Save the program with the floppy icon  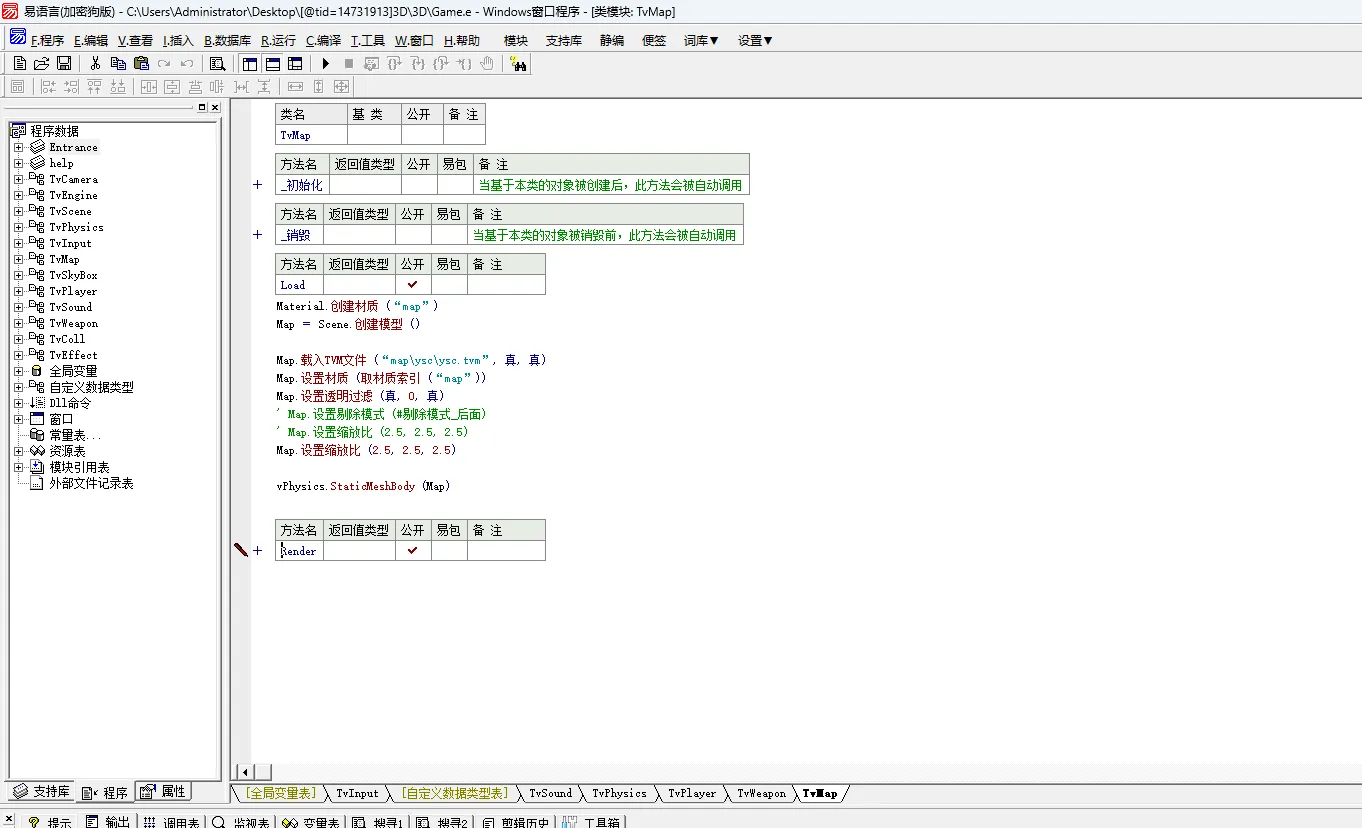click(x=64, y=64)
